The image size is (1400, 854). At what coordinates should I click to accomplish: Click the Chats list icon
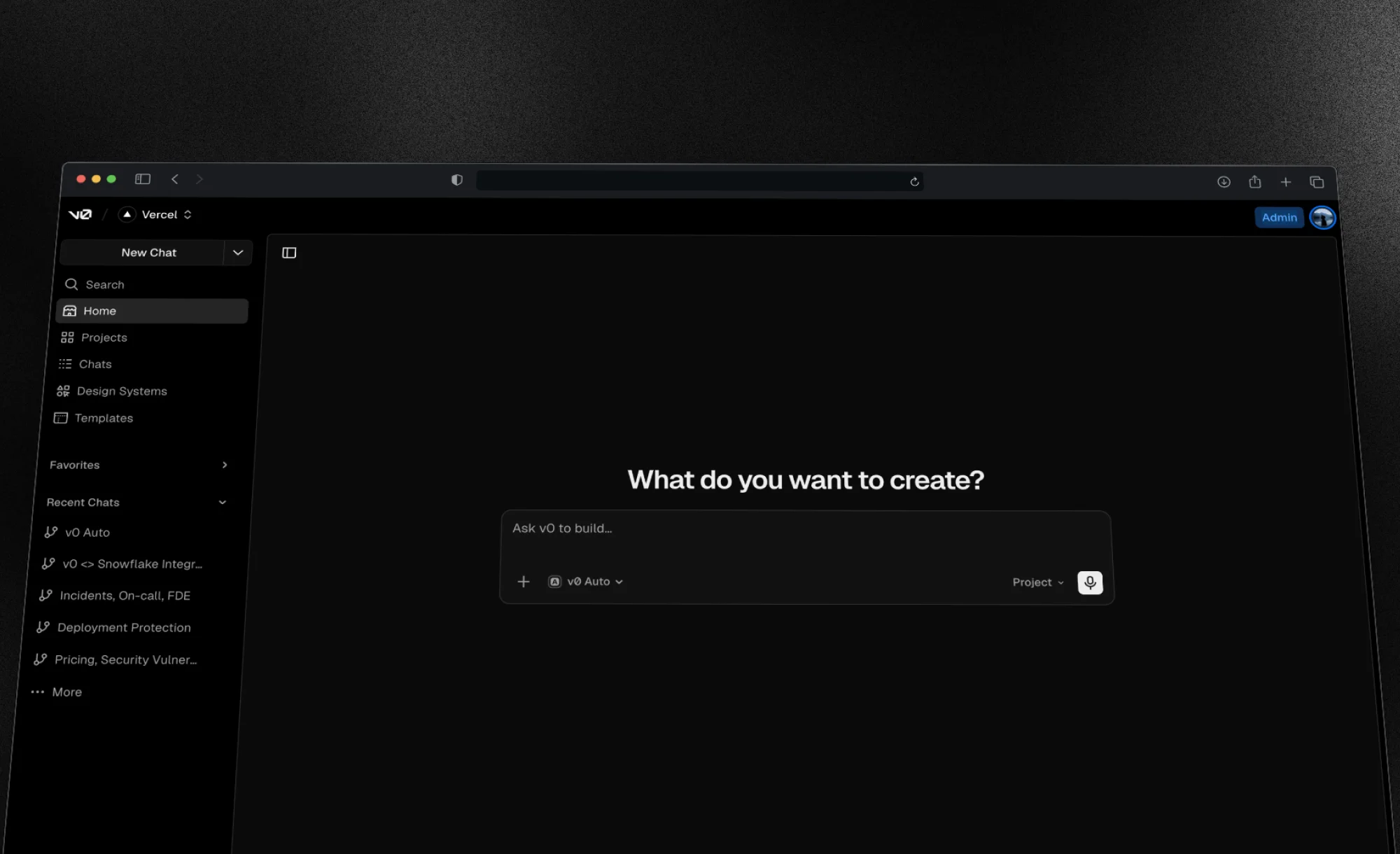[x=65, y=364]
